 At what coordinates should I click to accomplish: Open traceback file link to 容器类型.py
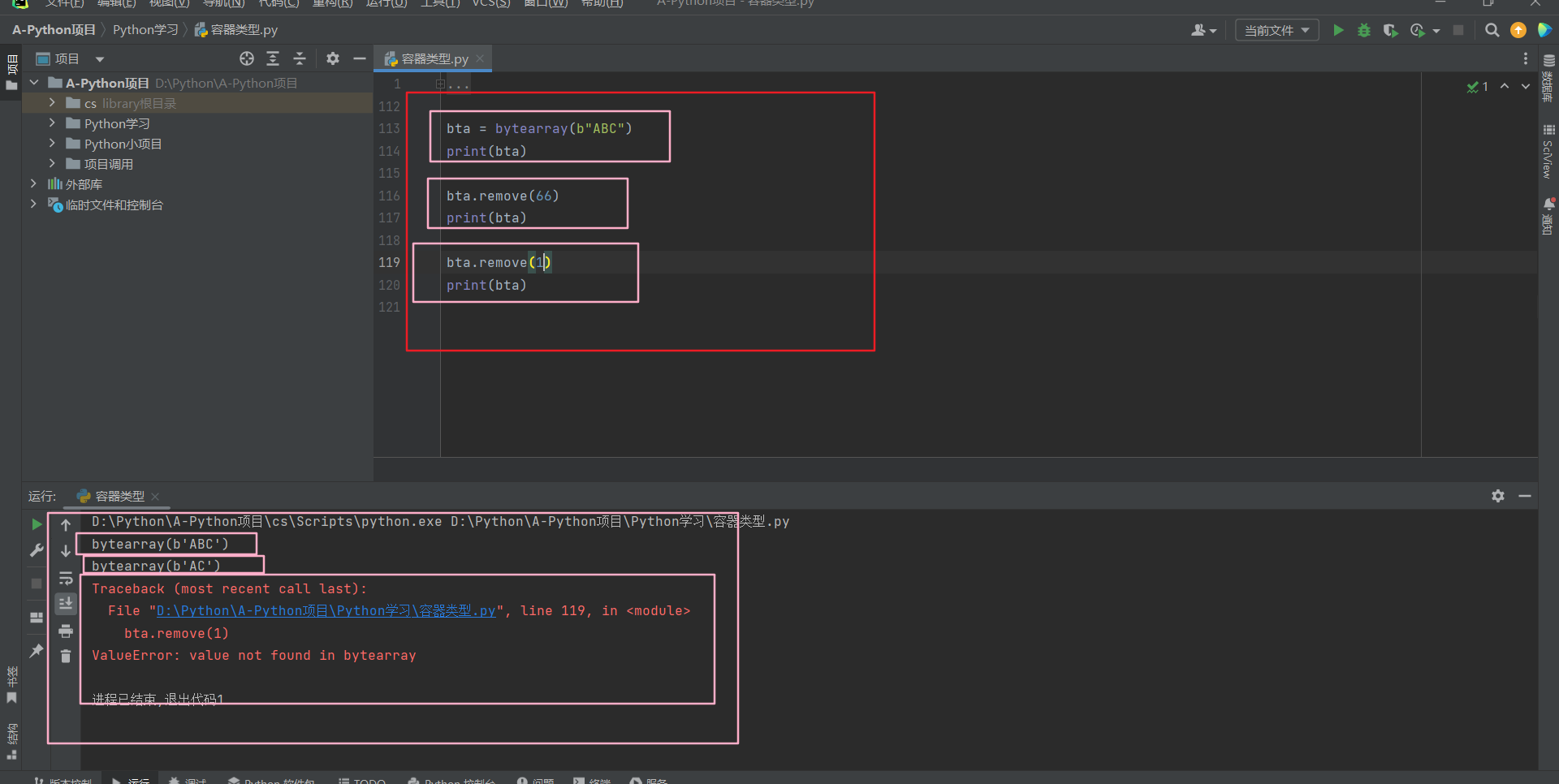point(326,611)
